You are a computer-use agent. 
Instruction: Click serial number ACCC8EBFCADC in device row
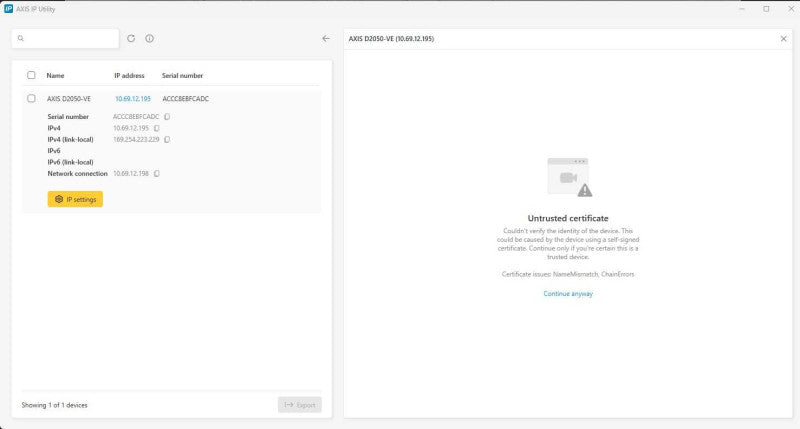point(185,99)
